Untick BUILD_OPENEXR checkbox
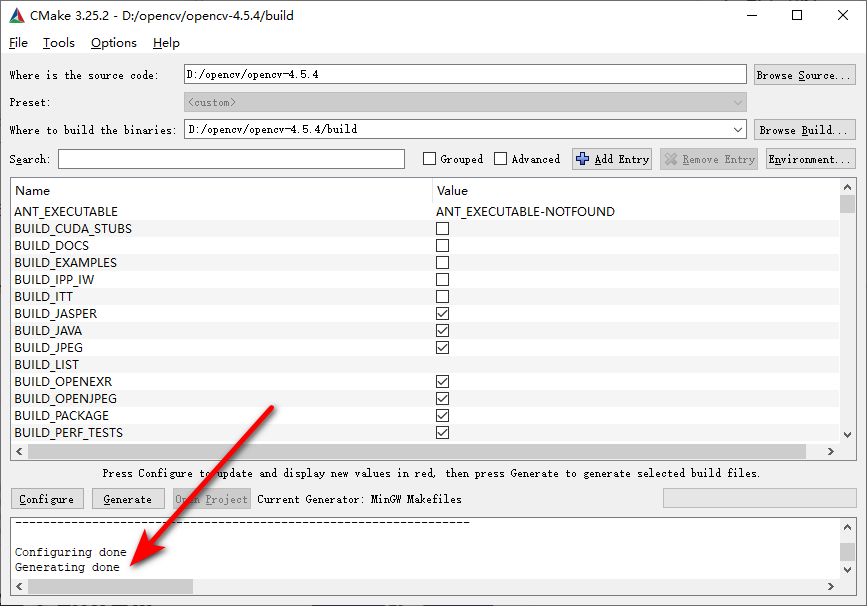867x606 pixels. [x=442, y=382]
